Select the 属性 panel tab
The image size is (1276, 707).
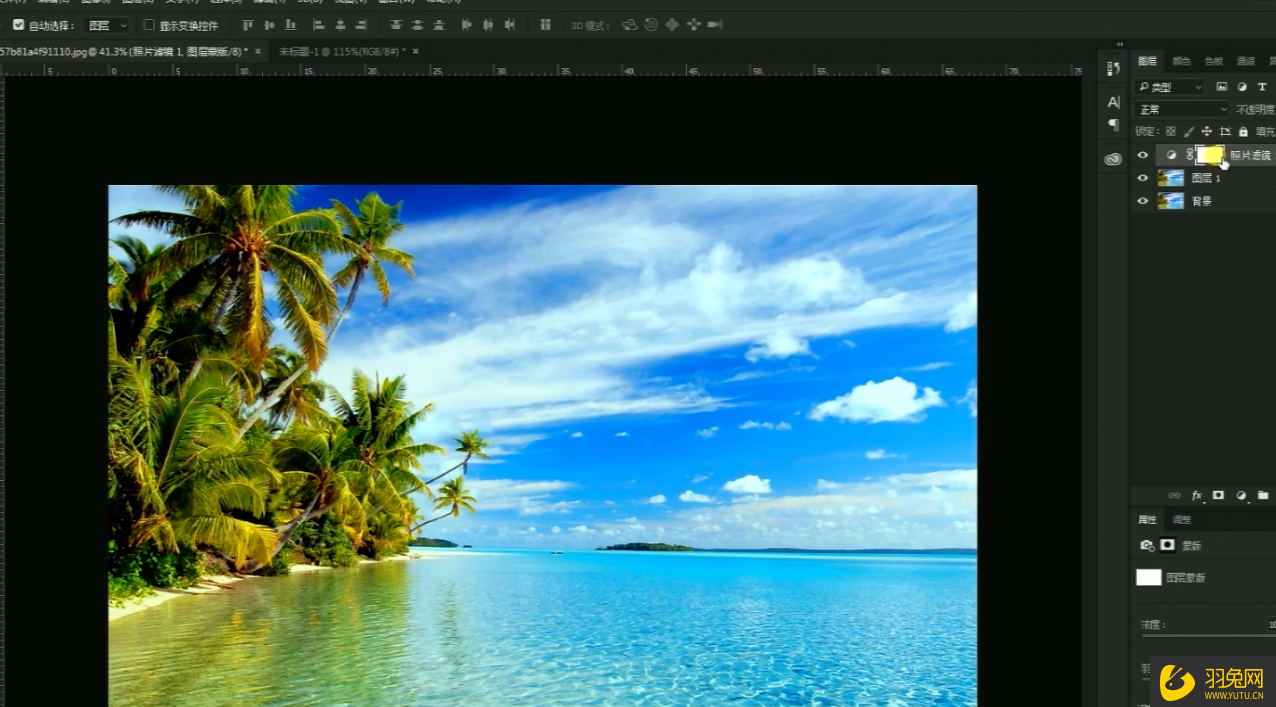[1147, 520]
